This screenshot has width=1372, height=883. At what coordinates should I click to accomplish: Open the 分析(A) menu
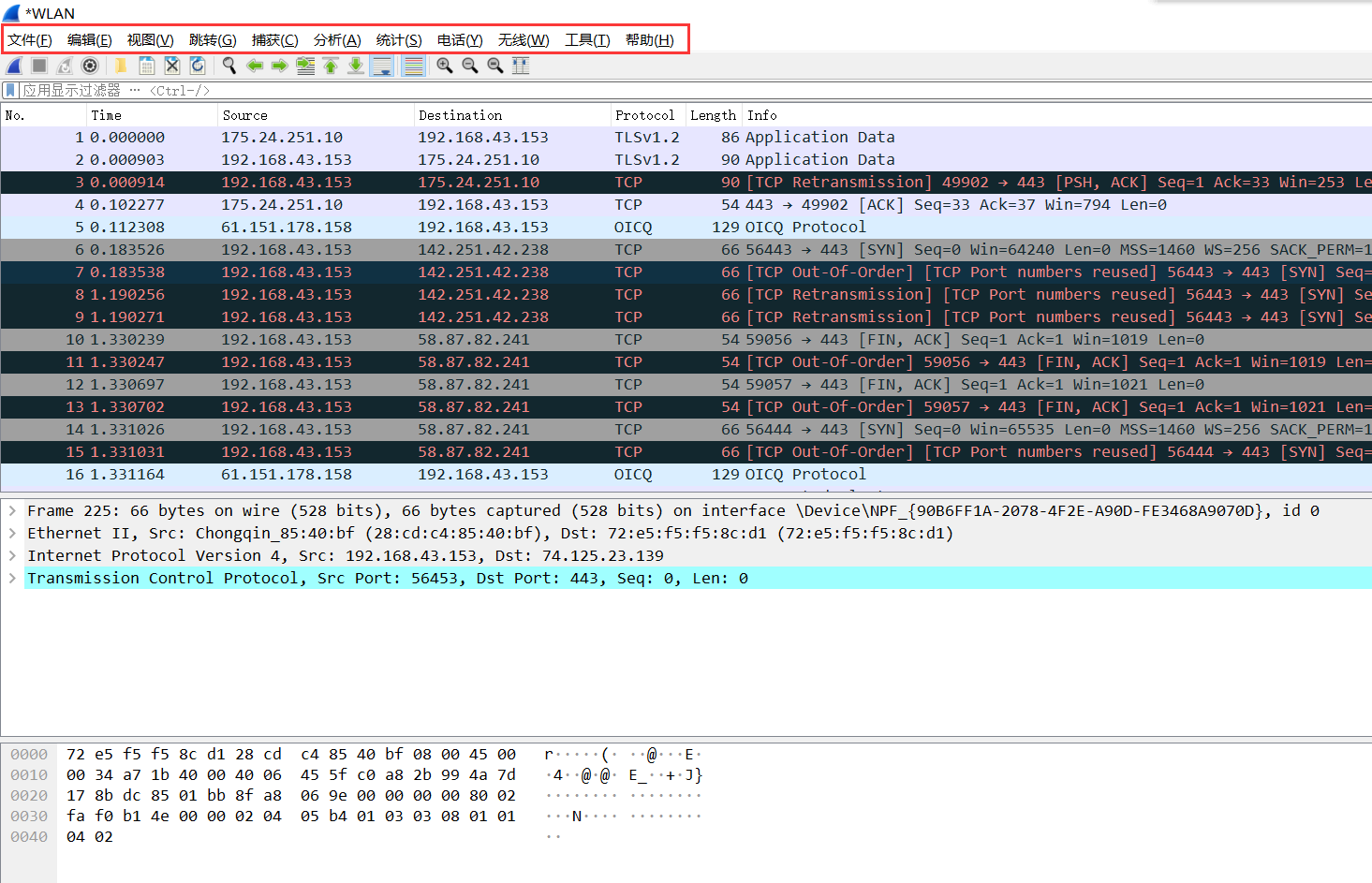point(337,40)
